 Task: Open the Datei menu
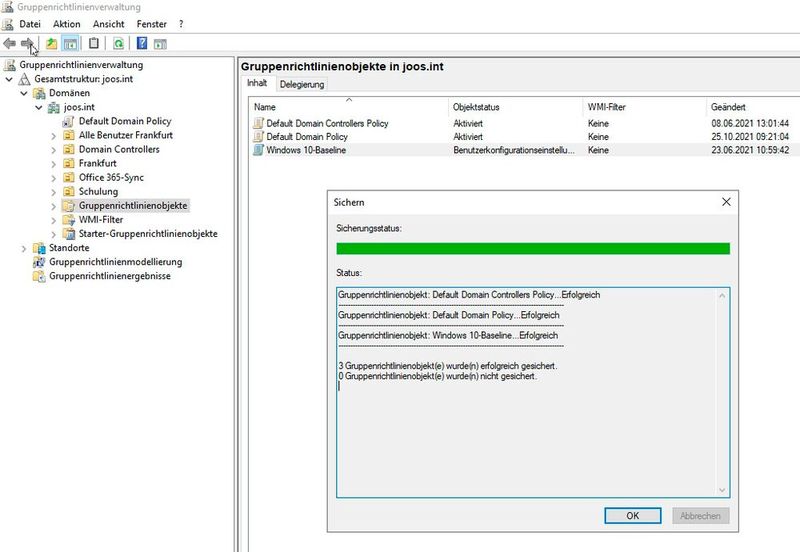[x=30, y=24]
